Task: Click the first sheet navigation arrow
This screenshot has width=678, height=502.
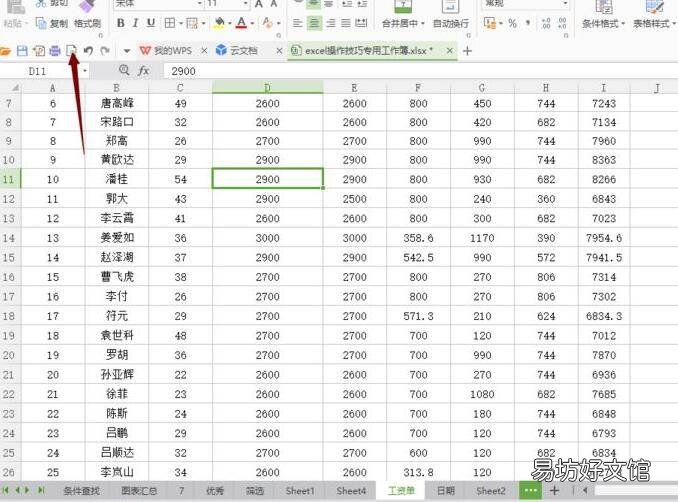Action: tap(6, 490)
